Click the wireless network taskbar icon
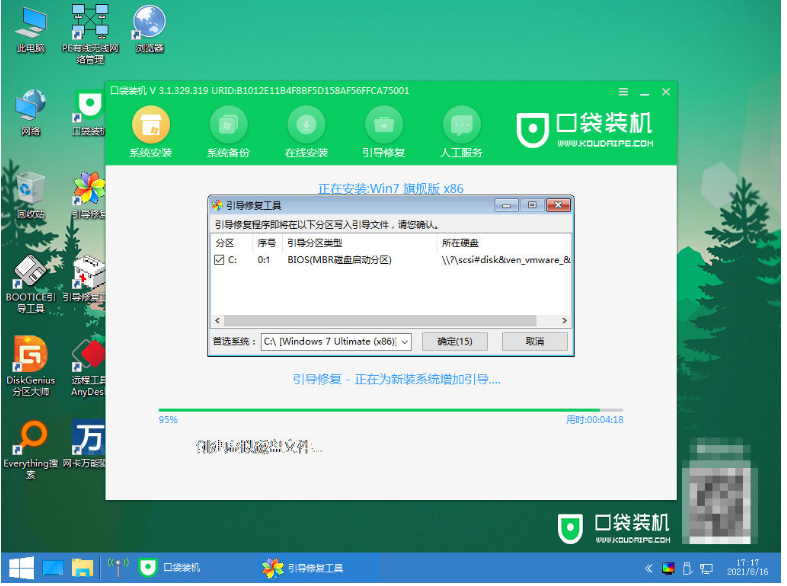787x586 pixels. point(117,567)
